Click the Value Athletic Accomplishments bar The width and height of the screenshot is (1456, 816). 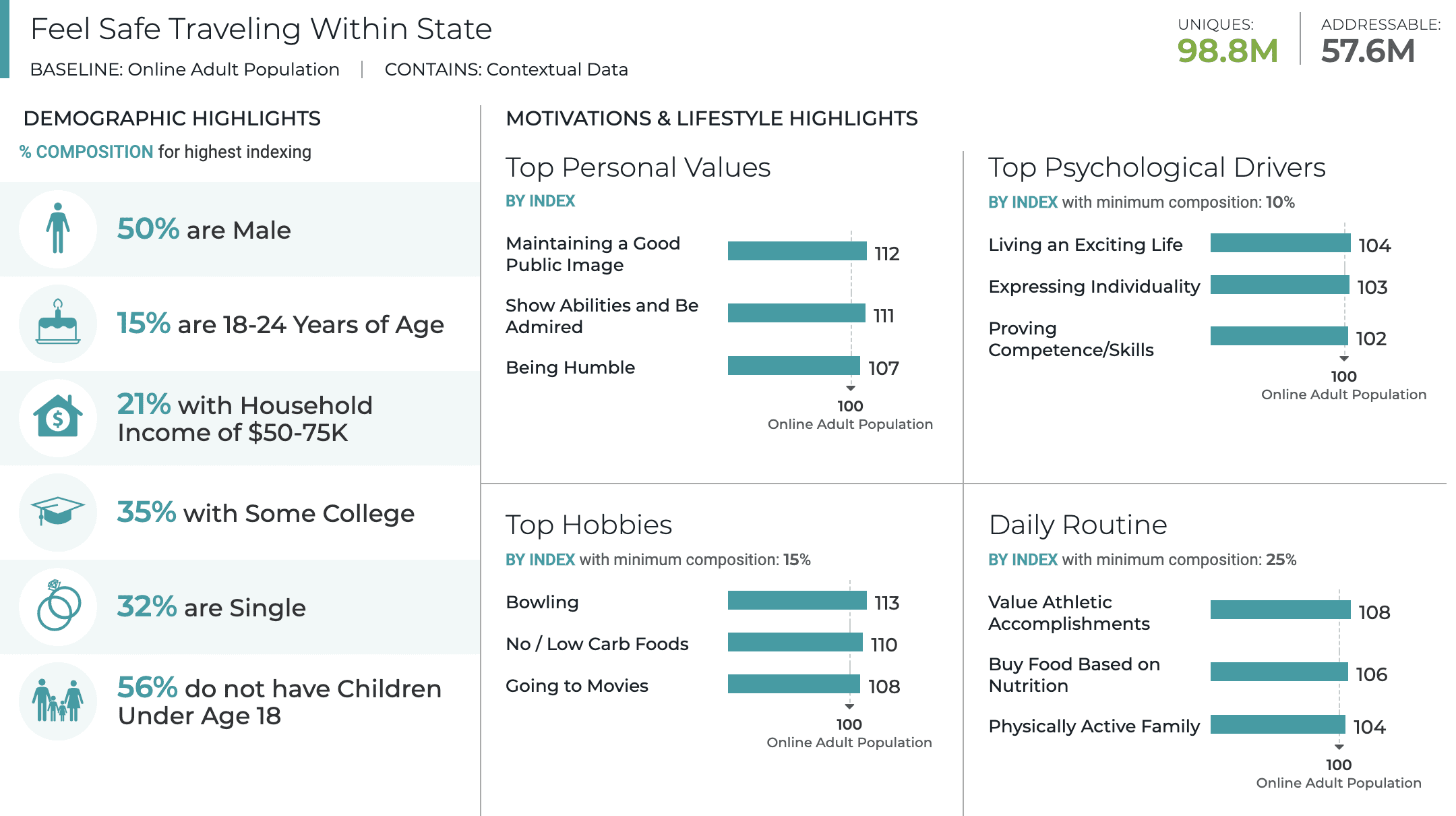[1280, 610]
